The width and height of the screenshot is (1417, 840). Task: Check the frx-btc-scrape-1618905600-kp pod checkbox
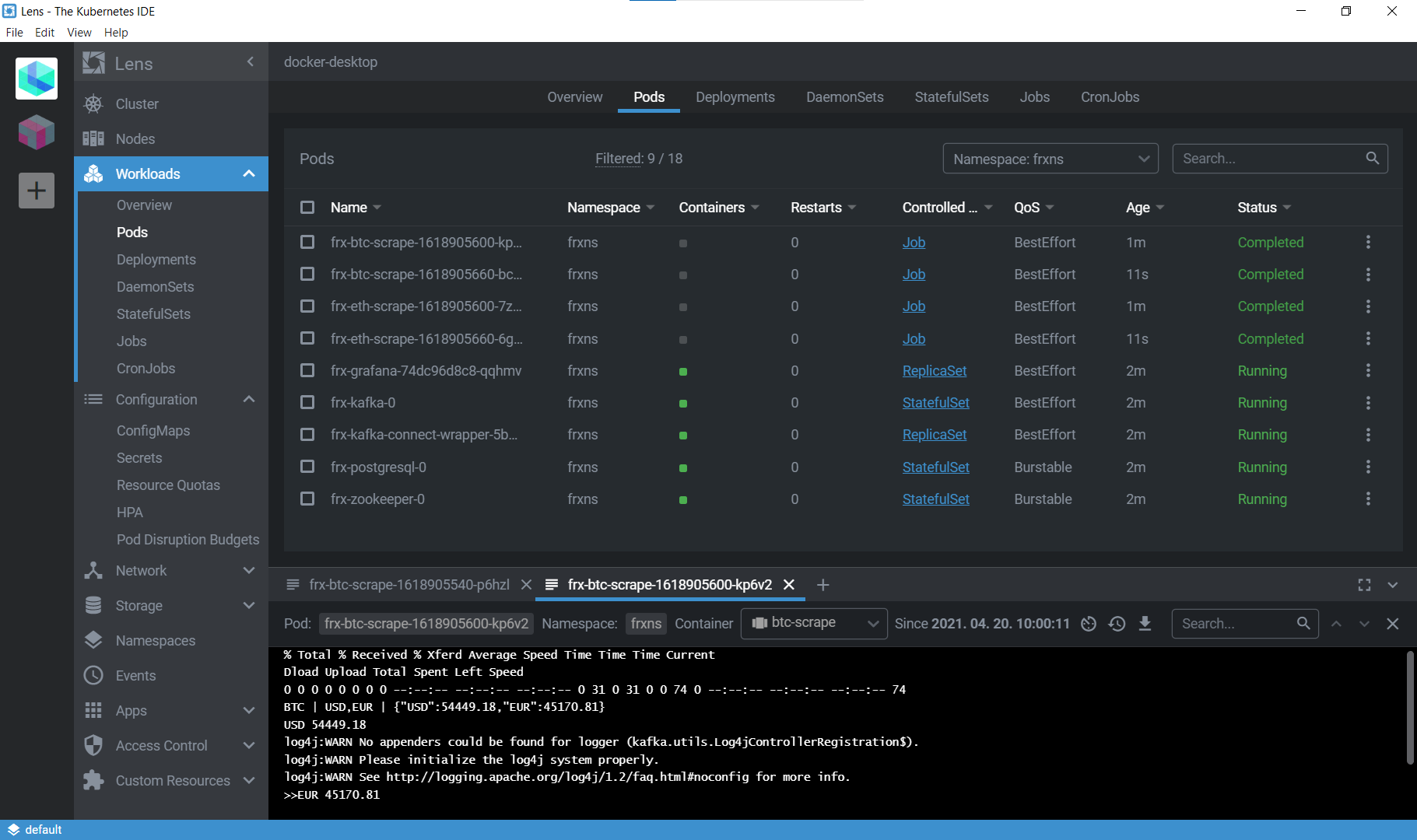tap(307, 242)
